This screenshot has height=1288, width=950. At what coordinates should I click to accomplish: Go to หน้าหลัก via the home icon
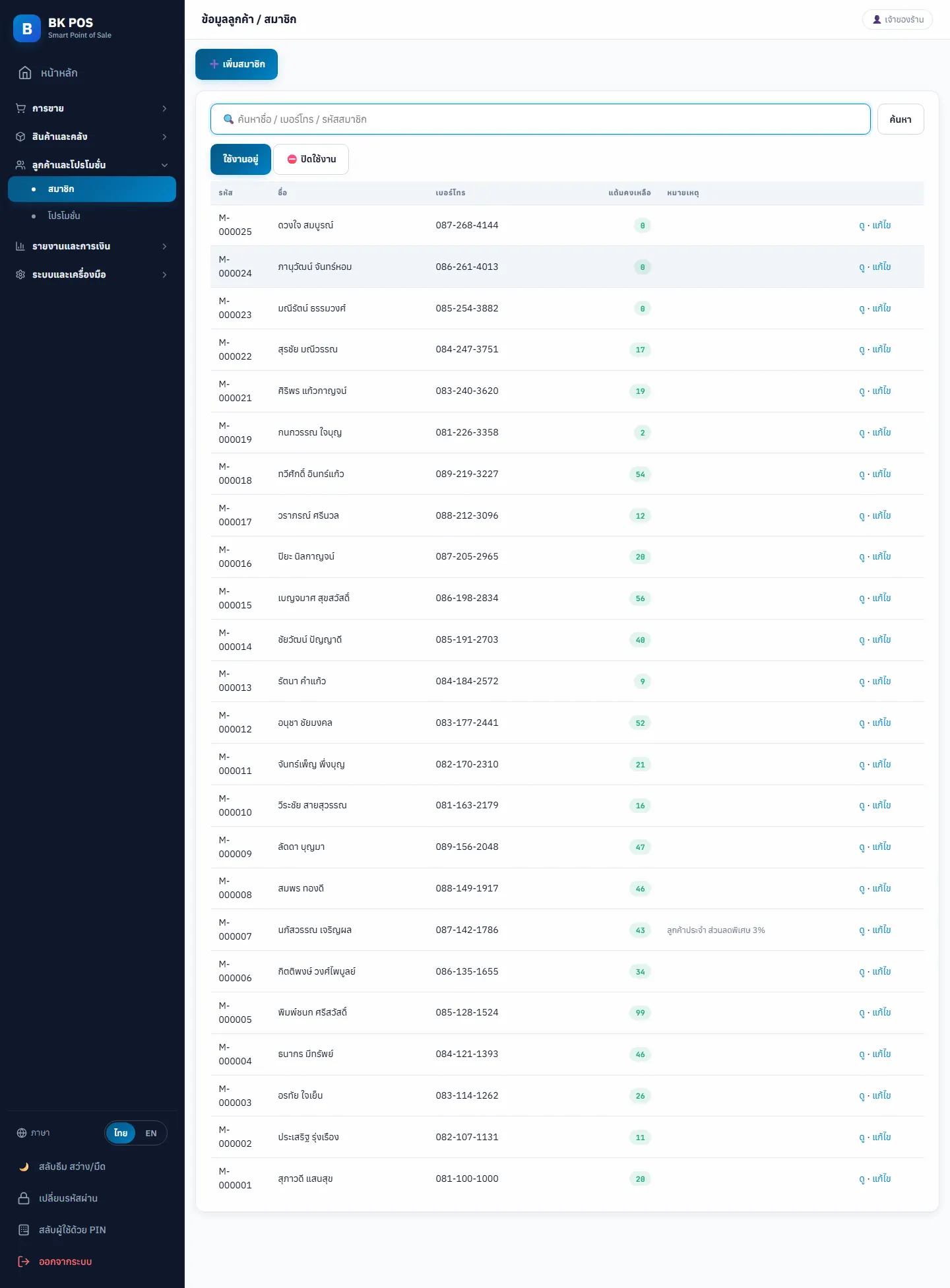25,73
